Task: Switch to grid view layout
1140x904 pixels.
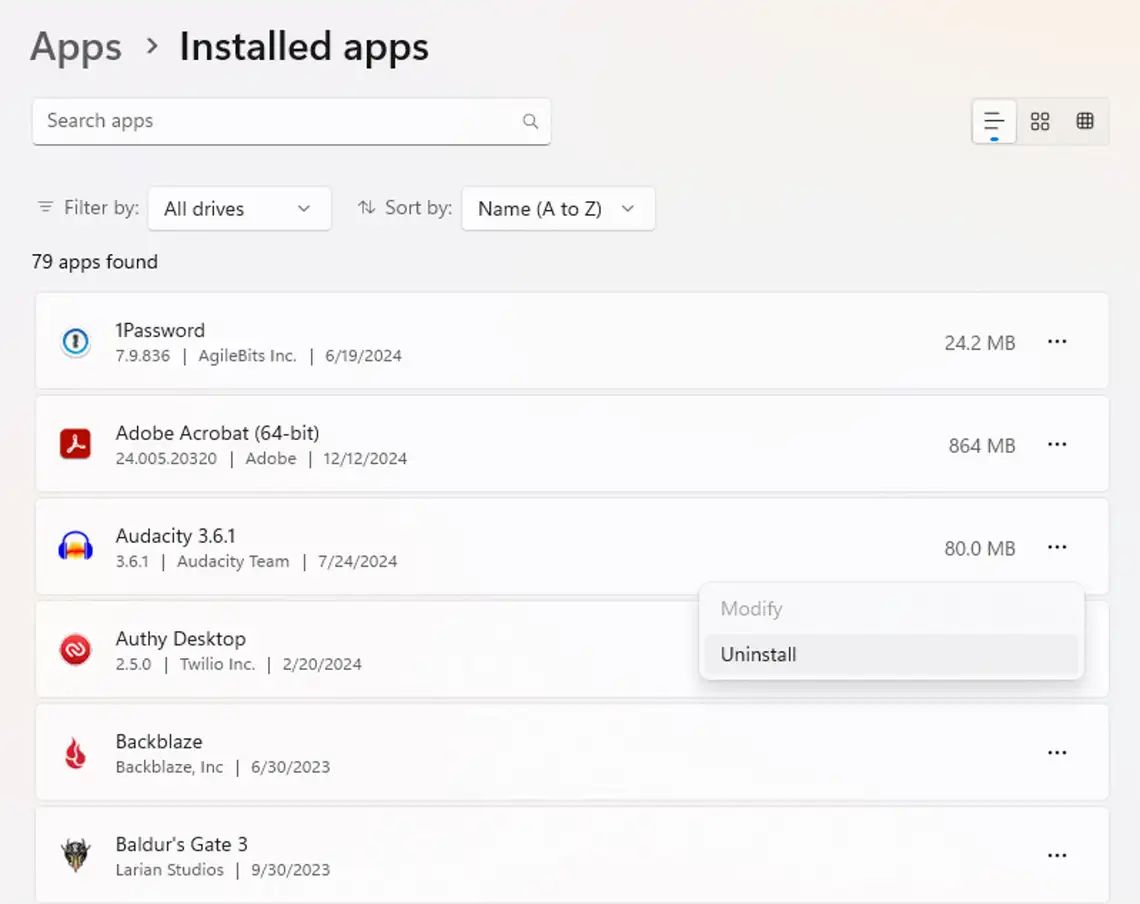Action: point(1040,122)
